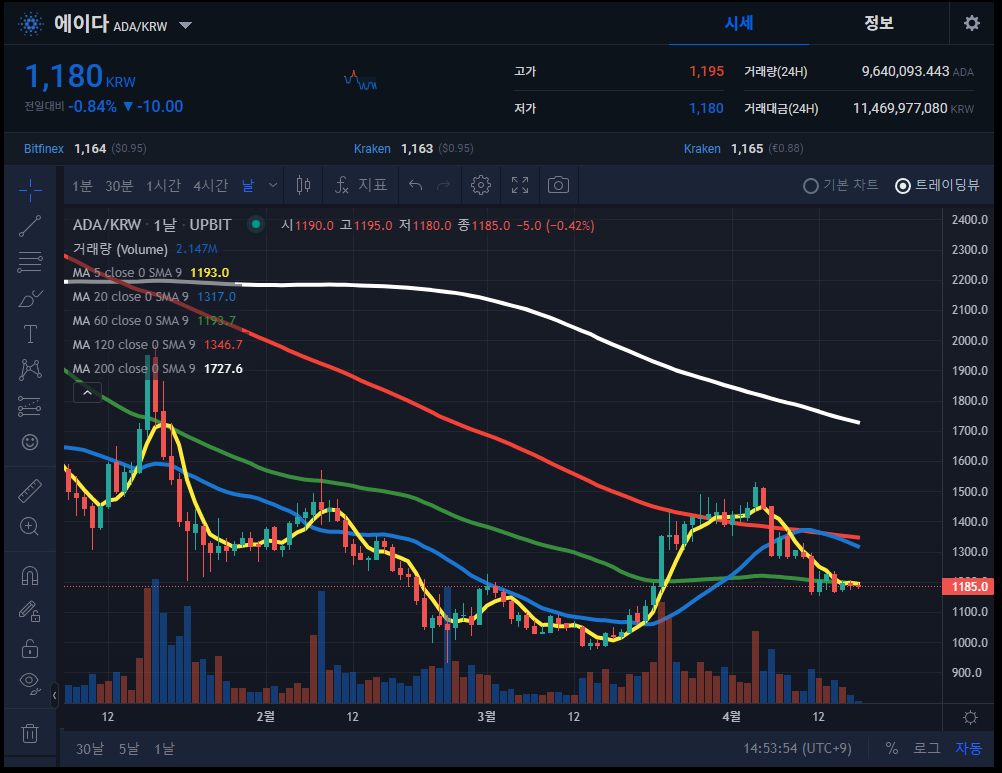Select the 1분 interval
This screenshot has height=773, width=1002.
coord(82,186)
